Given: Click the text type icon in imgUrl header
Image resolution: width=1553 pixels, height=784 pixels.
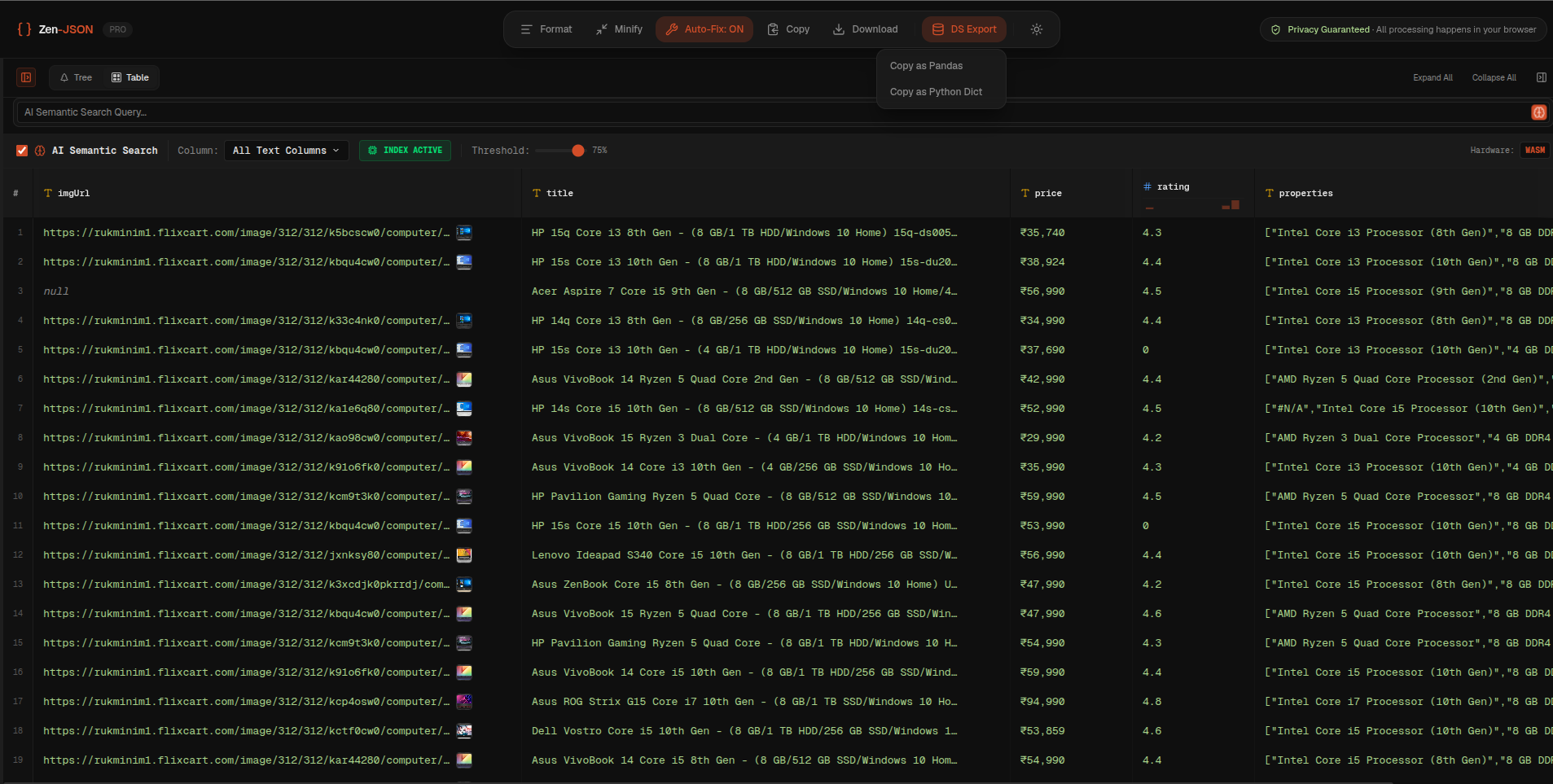Looking at the screenshot, I should pos(48,193).
